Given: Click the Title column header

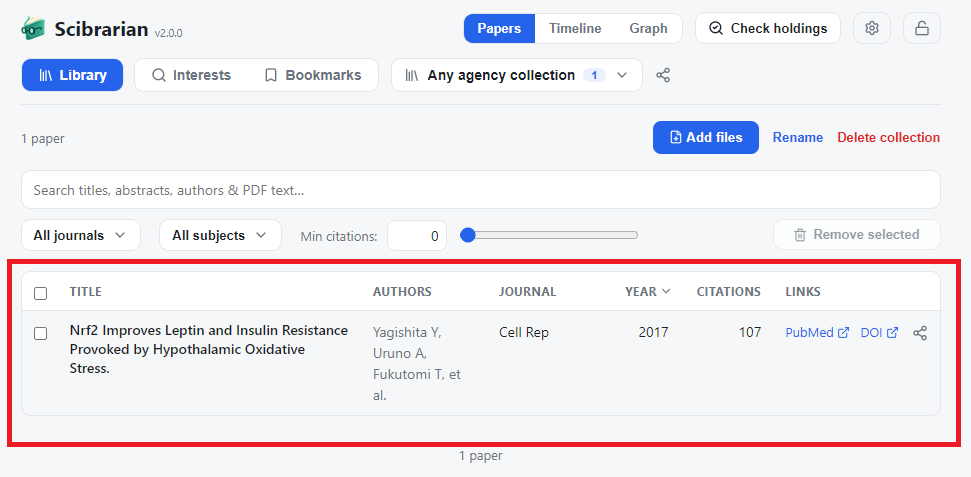Looking at the screenshot, I should tap(85, 291).
